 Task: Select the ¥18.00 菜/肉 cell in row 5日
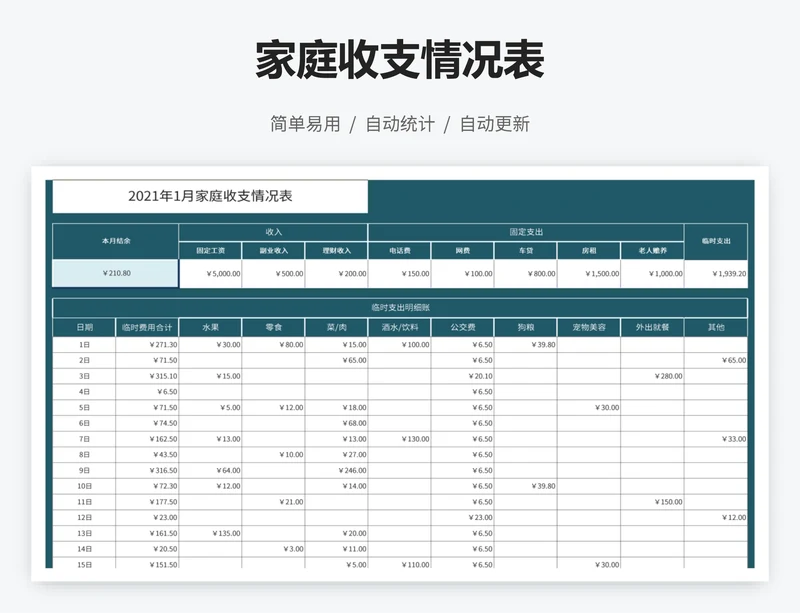(337, 407)
